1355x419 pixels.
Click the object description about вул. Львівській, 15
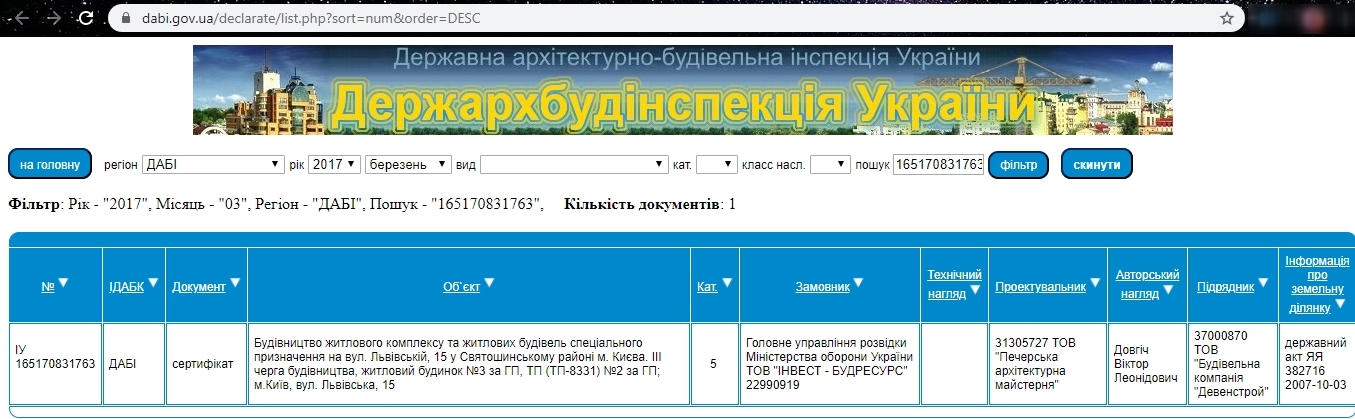pyautogui.click(x=468, y=364)
